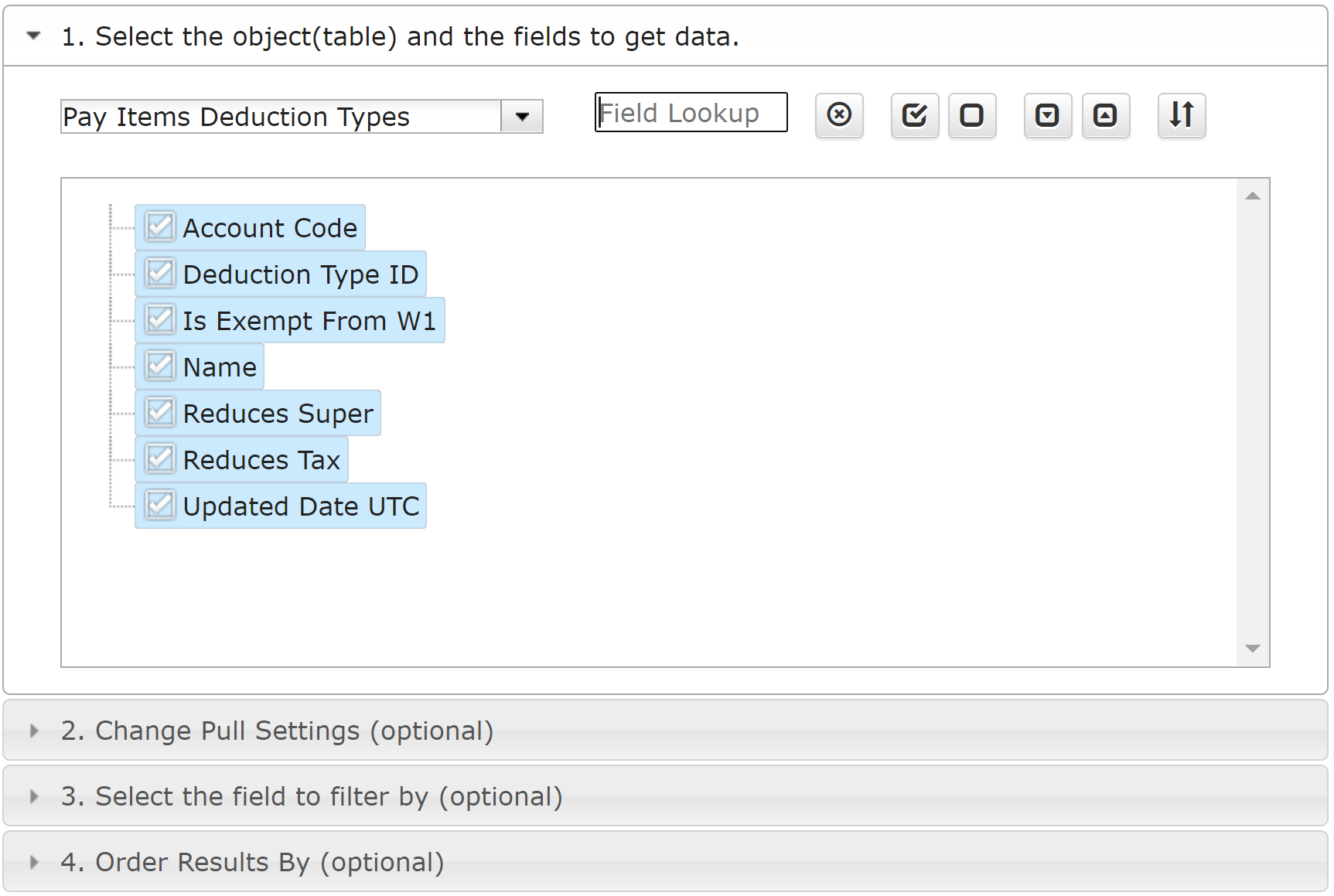The width and height of the screenshot is (1334, 896).
Task: Expand all nodes with the down-arrow box icon
Action: point(1048,115)
